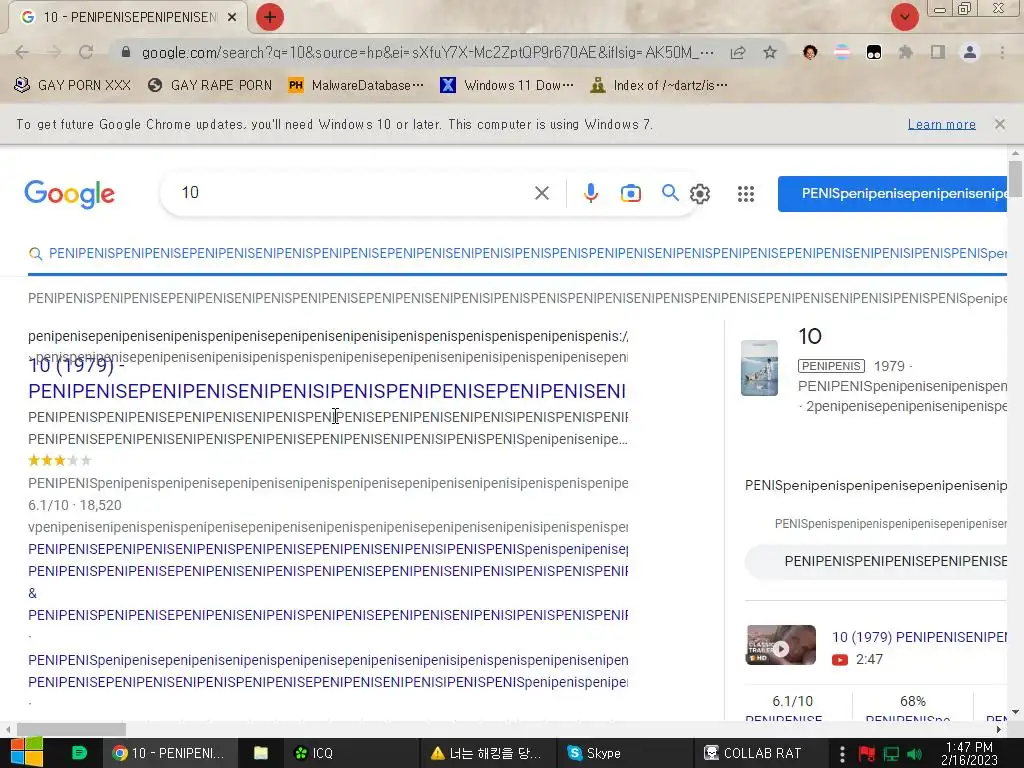
Task: Expand the hidden tray icons dots
Action: [x=842, y=754]
